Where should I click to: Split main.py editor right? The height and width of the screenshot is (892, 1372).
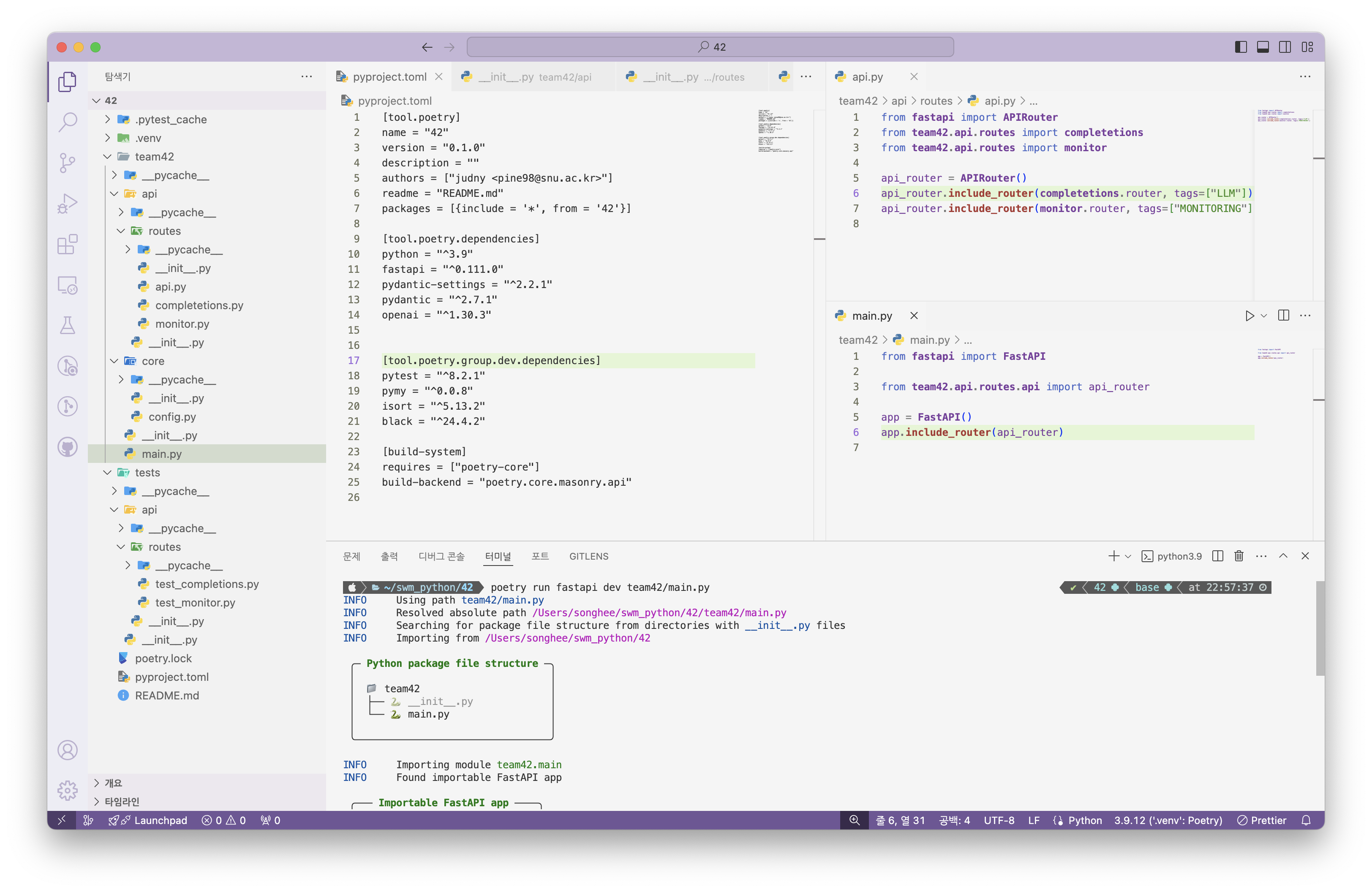[x=1283, y=315]
